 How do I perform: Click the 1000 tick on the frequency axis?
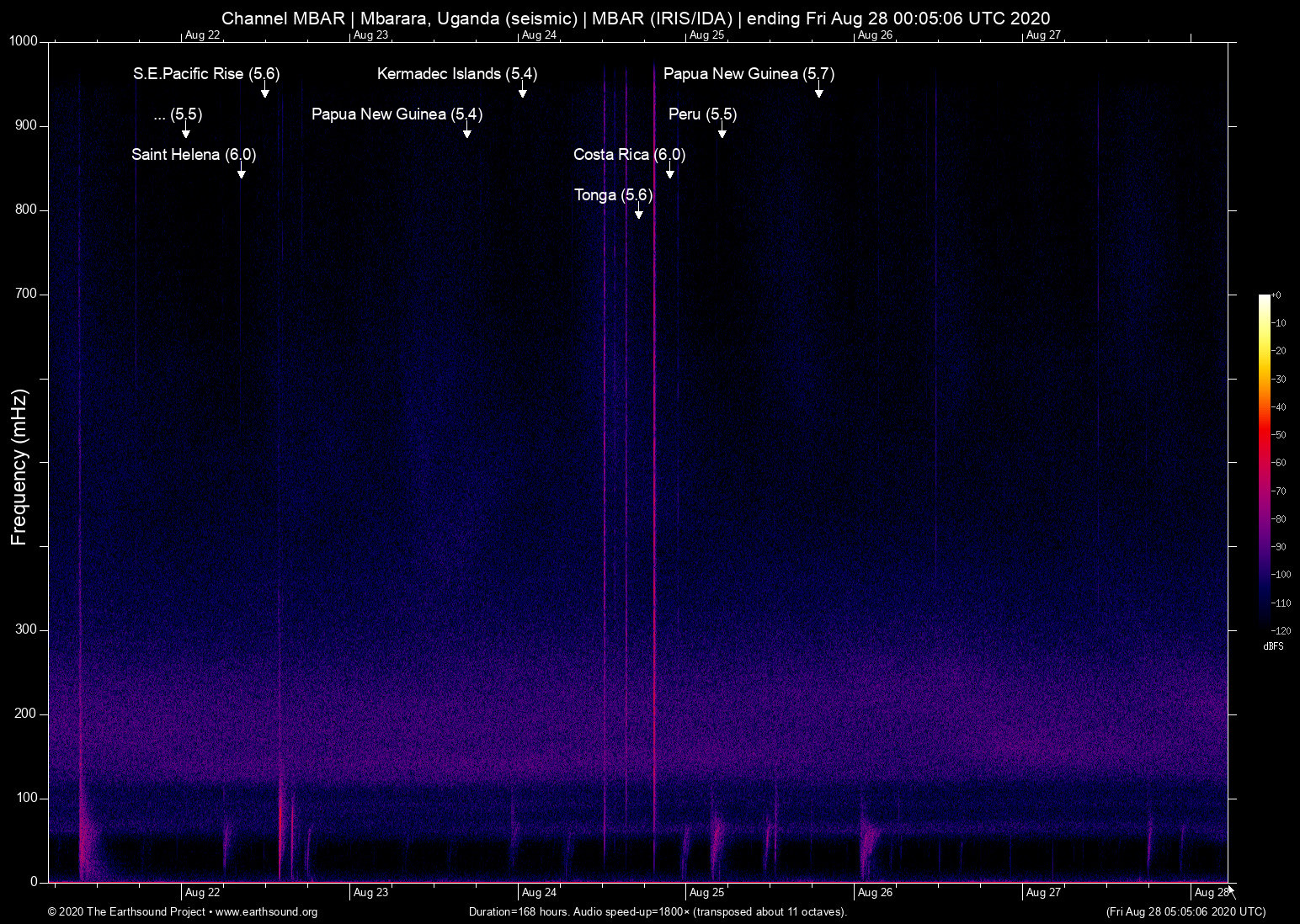coord(23,41)
